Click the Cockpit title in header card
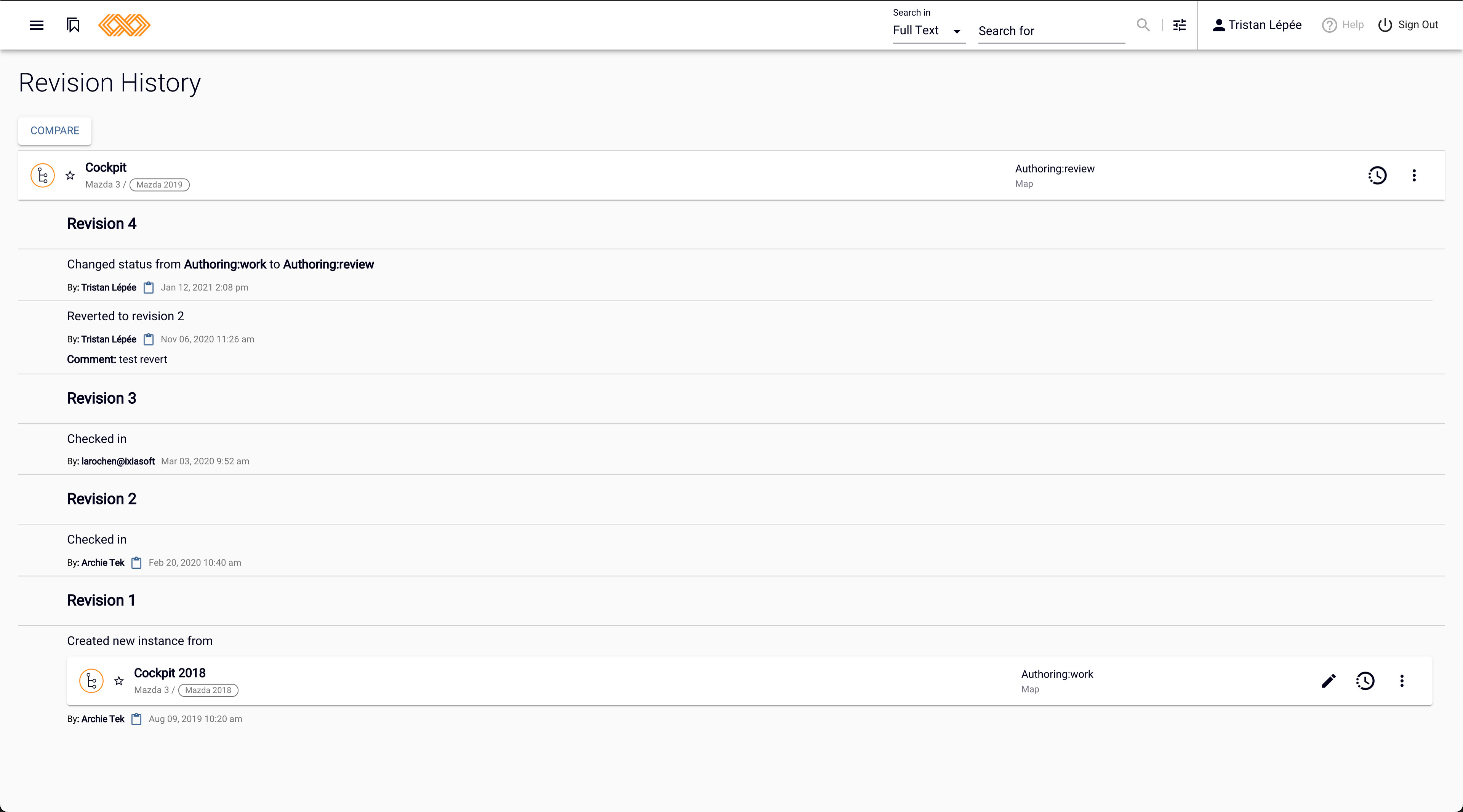This screenshot has width=1463, height=812. [106, 168]
